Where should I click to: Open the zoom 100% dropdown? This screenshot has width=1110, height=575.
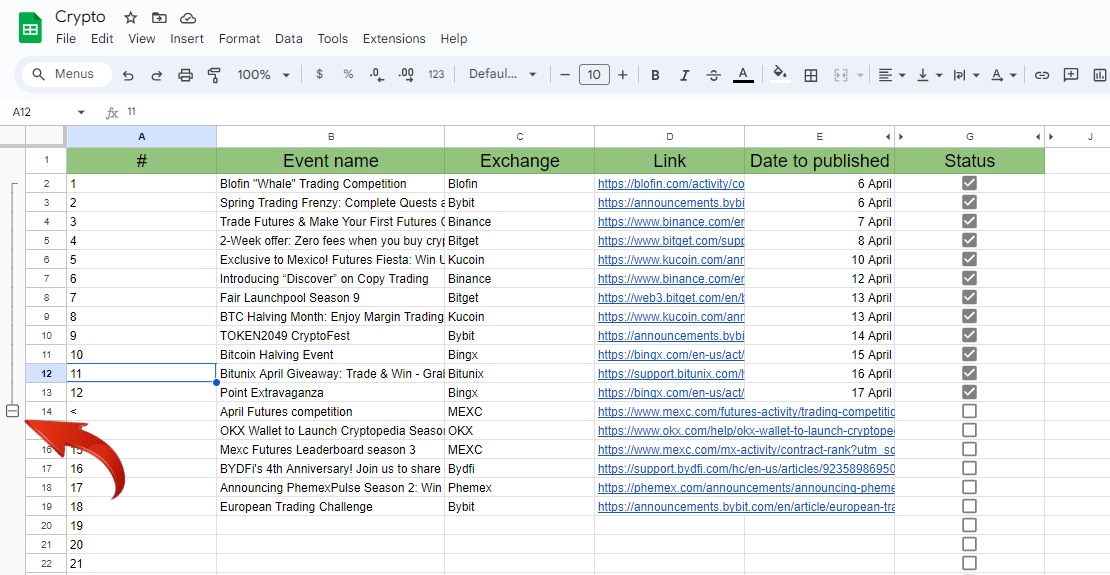[263, 74]
